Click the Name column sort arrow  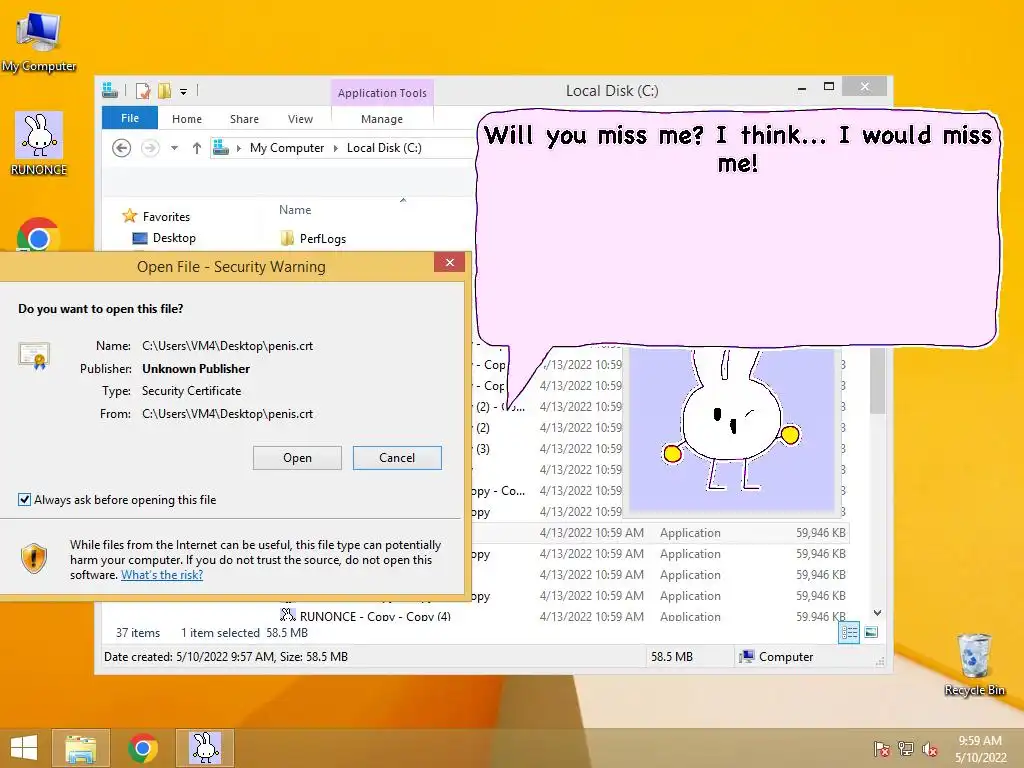(403, 200)
